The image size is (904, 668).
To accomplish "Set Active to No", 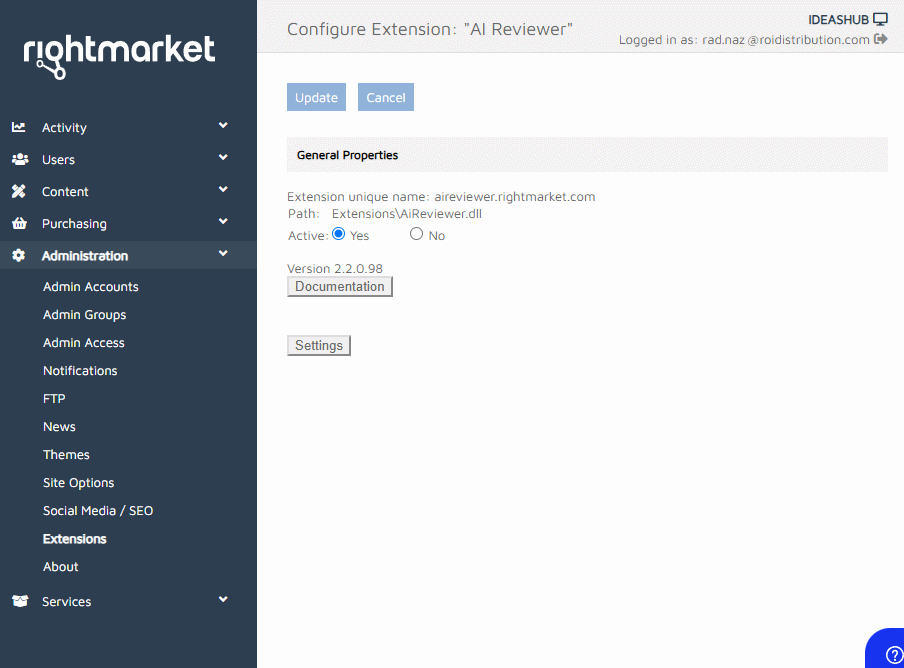I will coord(417,234).
